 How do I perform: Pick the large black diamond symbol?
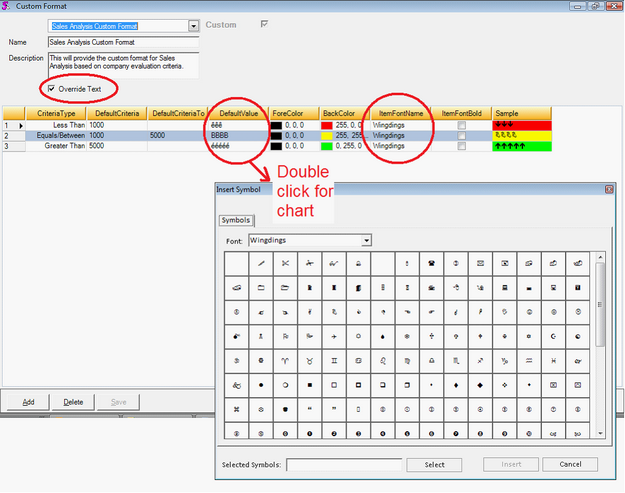(x=480, y=385)
